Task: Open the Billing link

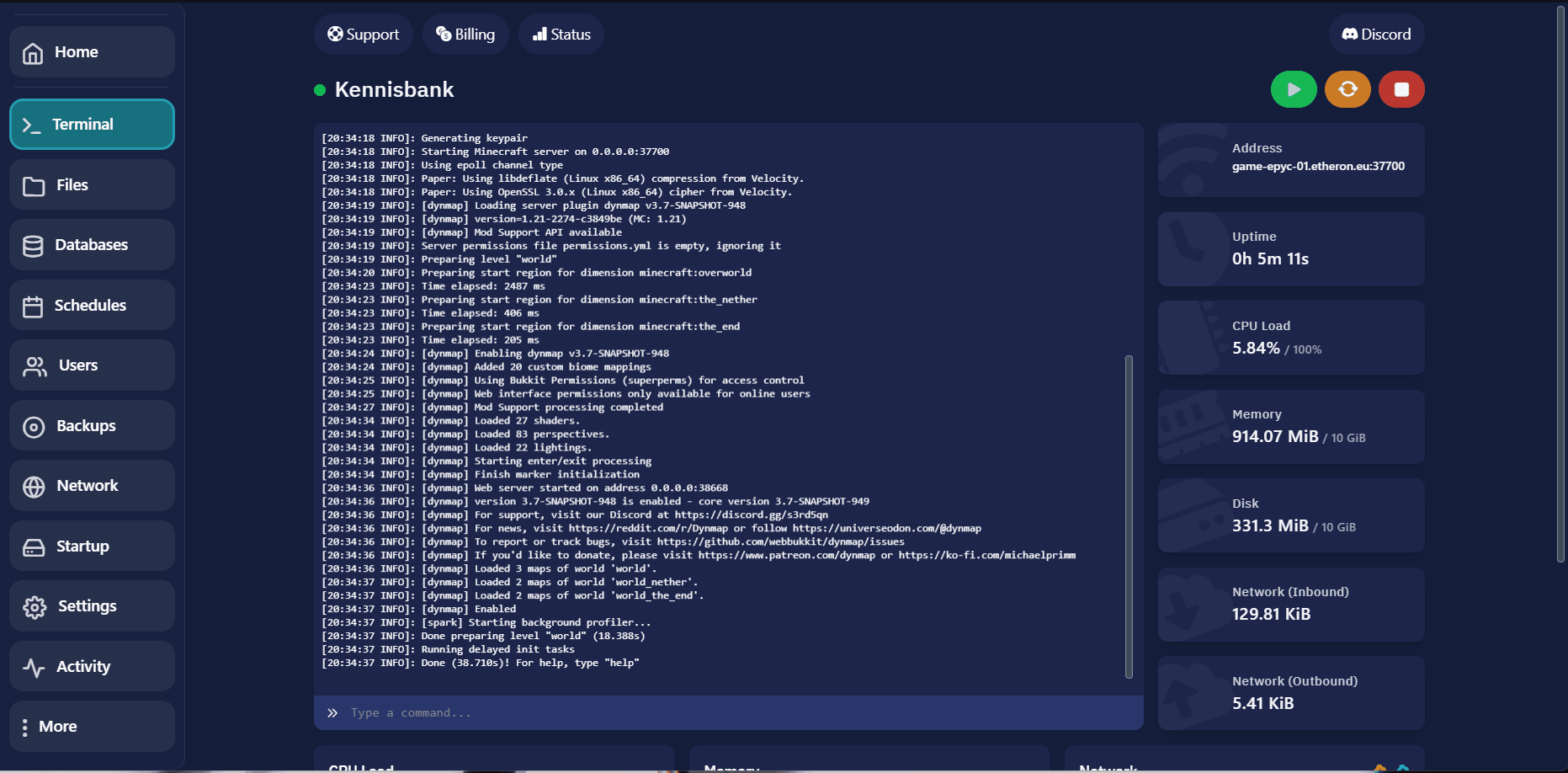Action: (465, 35)
